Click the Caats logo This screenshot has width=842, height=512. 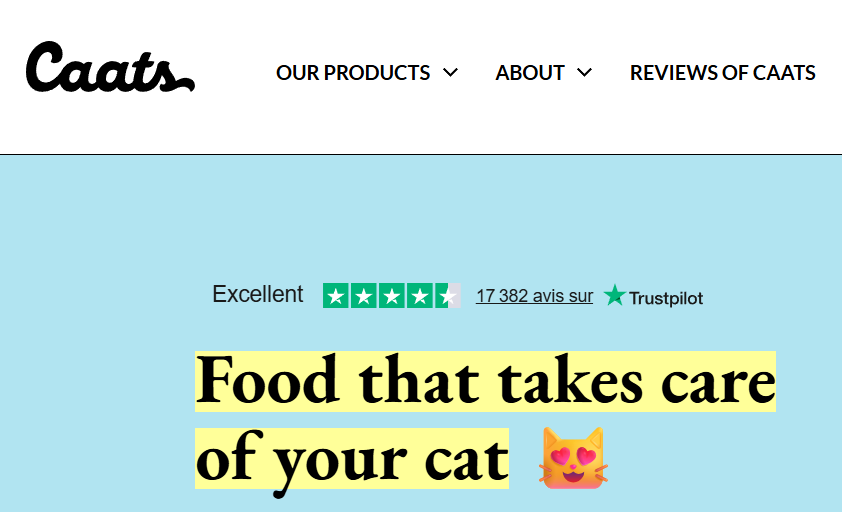tap(110, 68)
